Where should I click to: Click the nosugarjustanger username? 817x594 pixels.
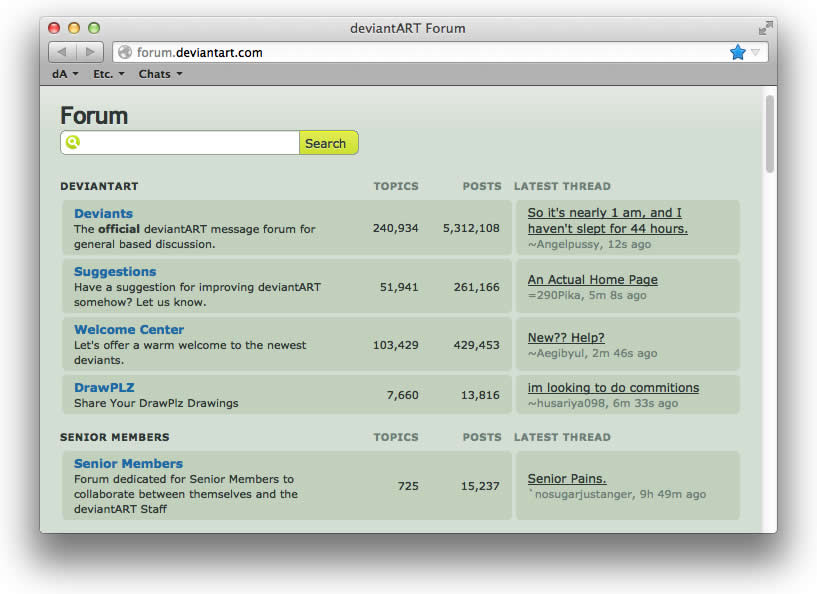(583, 494)
